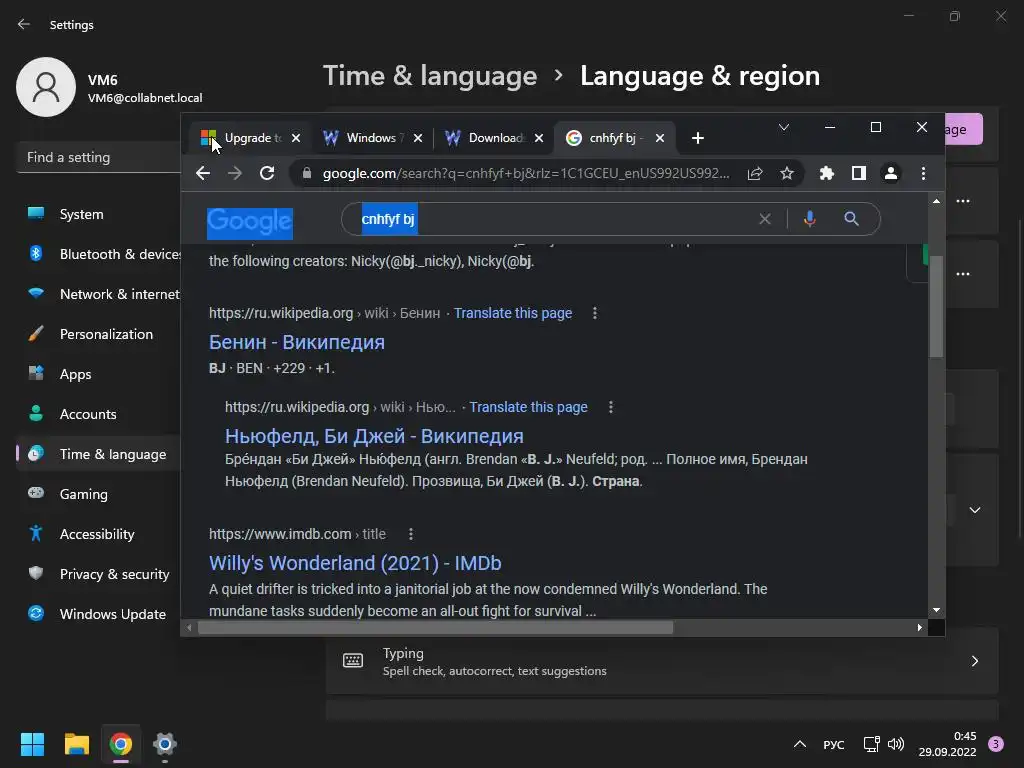This screenshot has width=1024, height=768.
Task: Click Time & language breadcrumb heading
Action: pyautogui.click(x=430, y=76)
